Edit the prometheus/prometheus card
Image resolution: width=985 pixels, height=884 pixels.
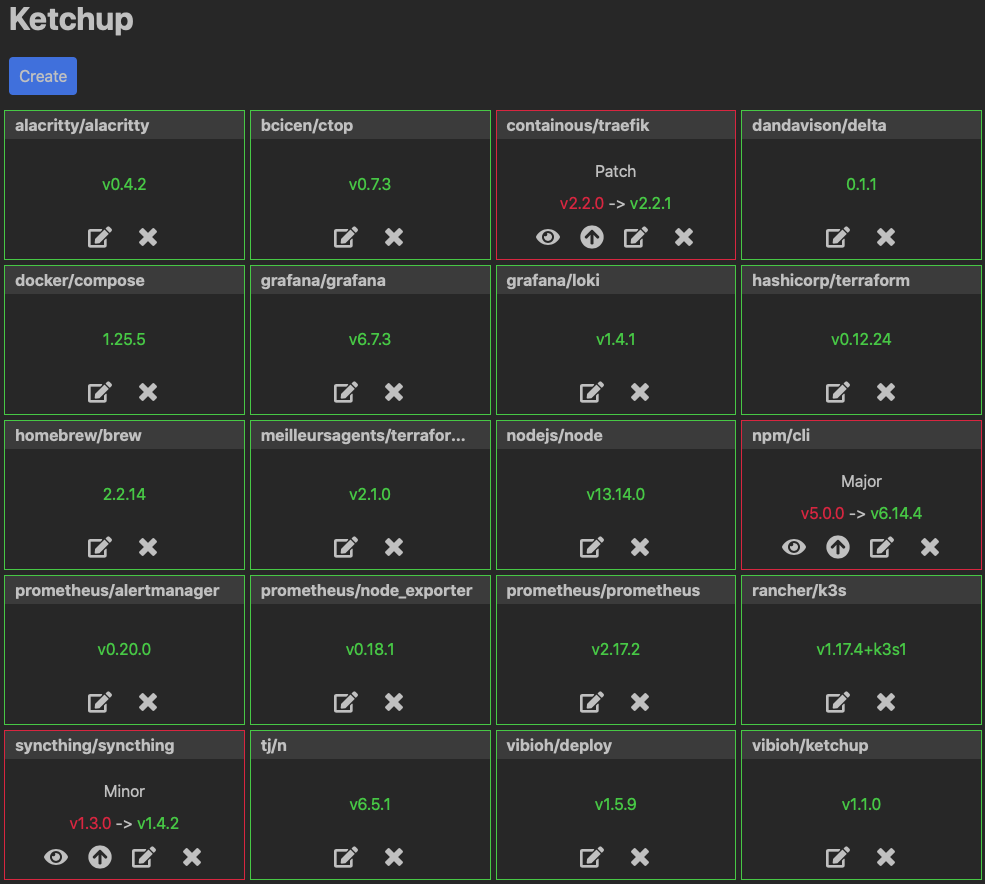591,702
